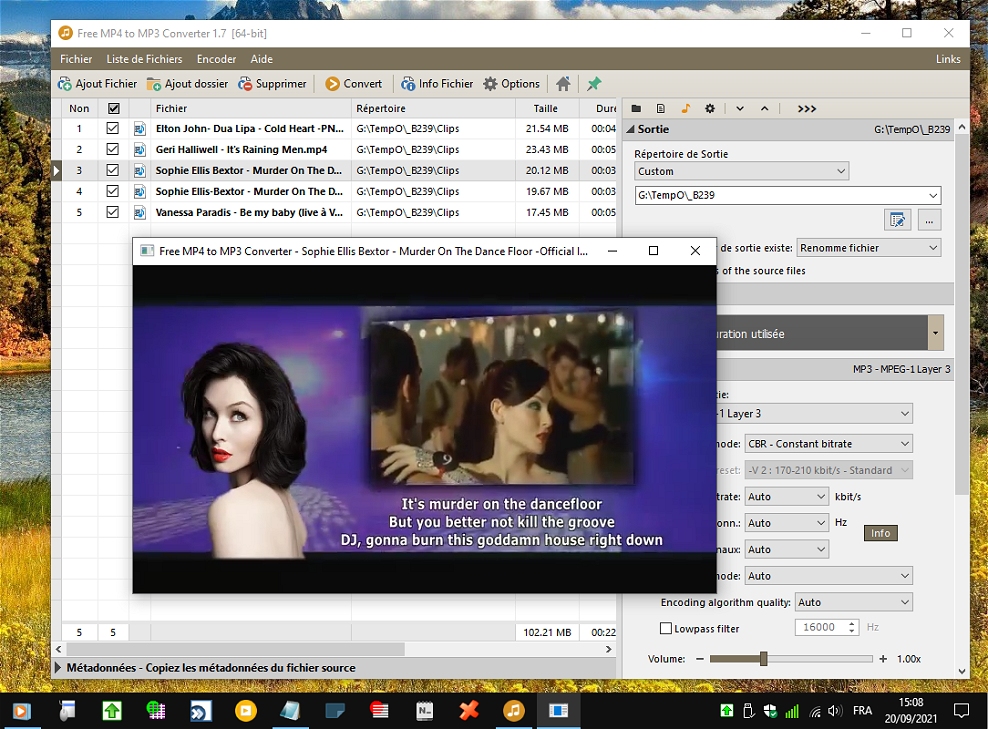
Task: Sort by the Répertoire column header
Action: 433,108
